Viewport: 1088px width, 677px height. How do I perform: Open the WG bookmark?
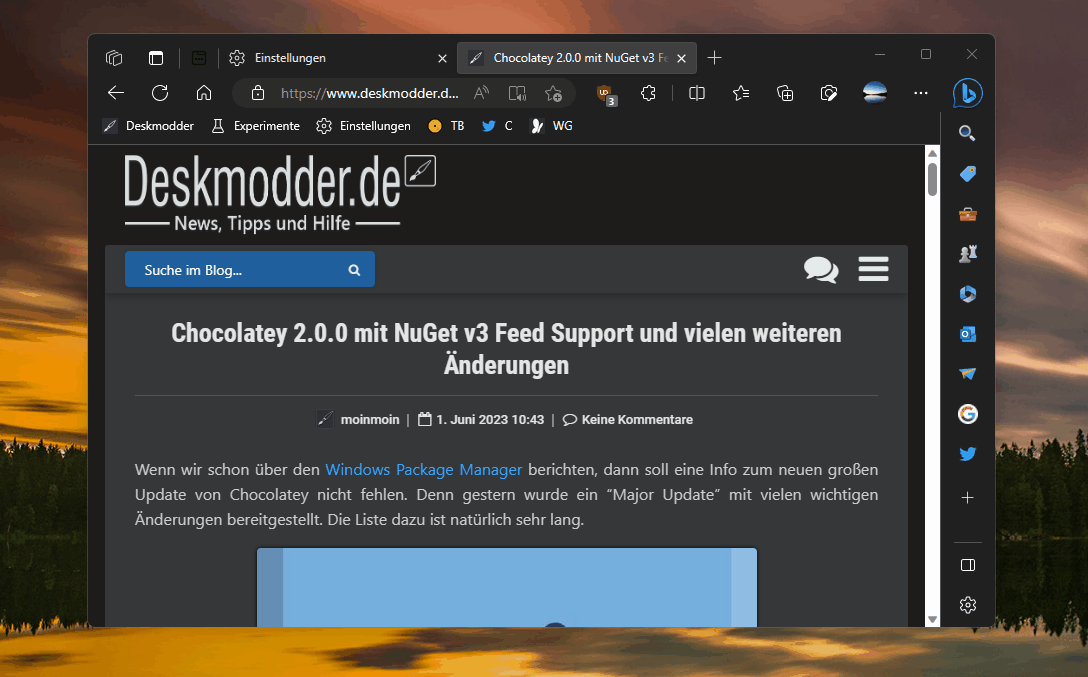pyautogui.click(x=552, y=126)
